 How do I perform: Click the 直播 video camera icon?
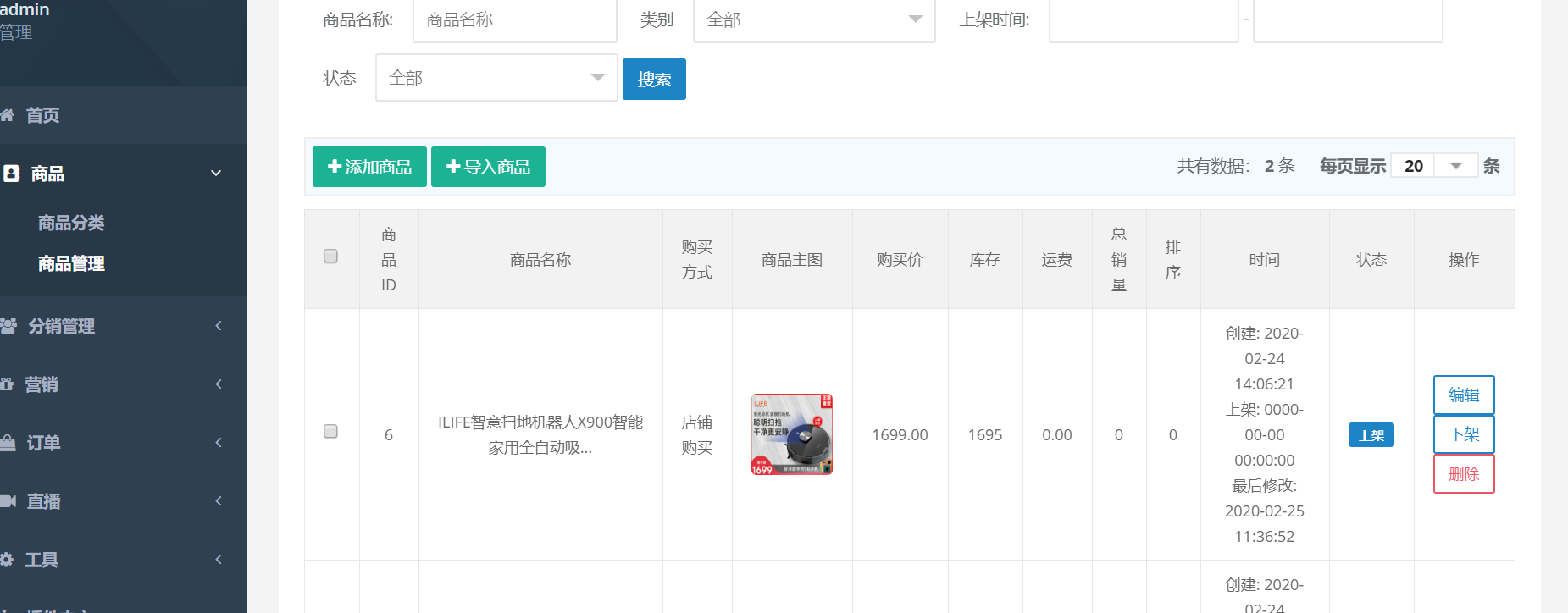[8, 501]
